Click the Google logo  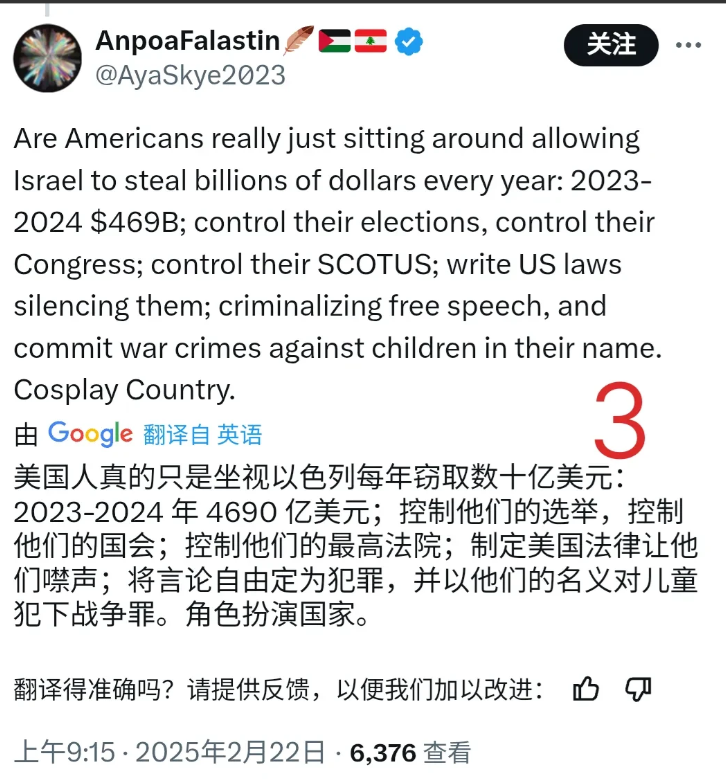[90, 434]
